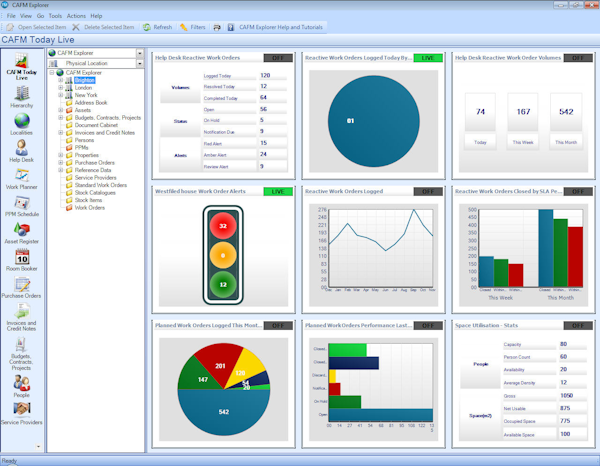Image resolution: width=600 pixels, height=466 pixels.
Task: Click the sidebar scroll-down arrow below Service Providers
Action: pyautogui.click(x=38, y=446)
